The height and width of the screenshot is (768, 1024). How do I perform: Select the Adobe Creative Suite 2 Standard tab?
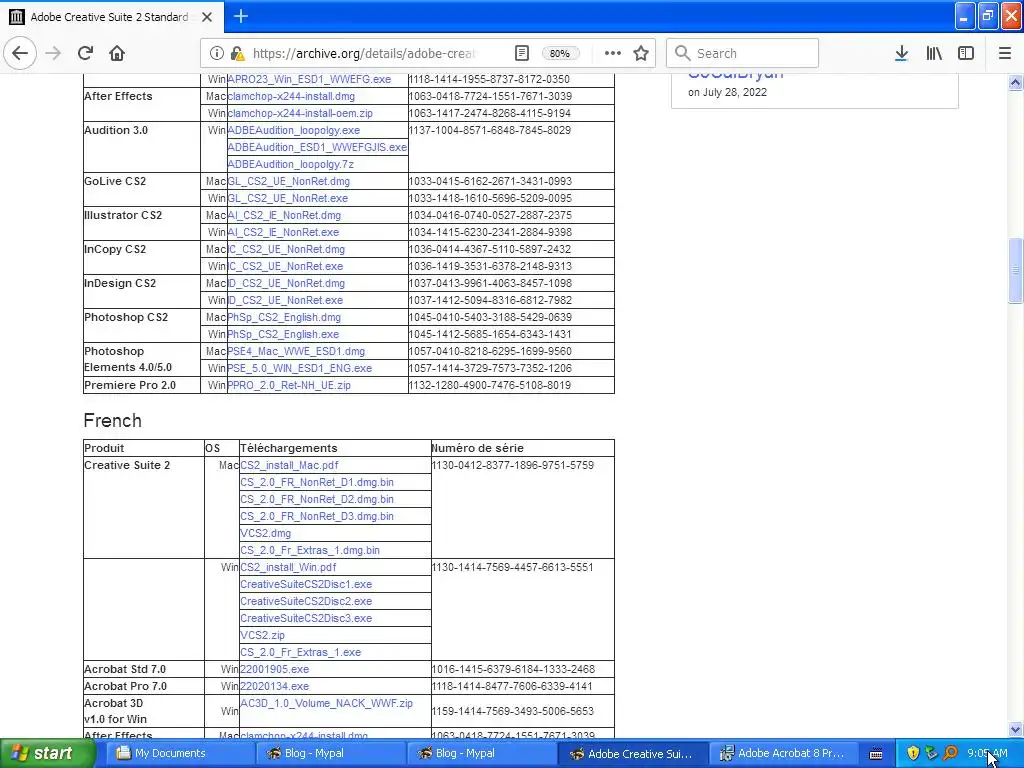[112, 17]
